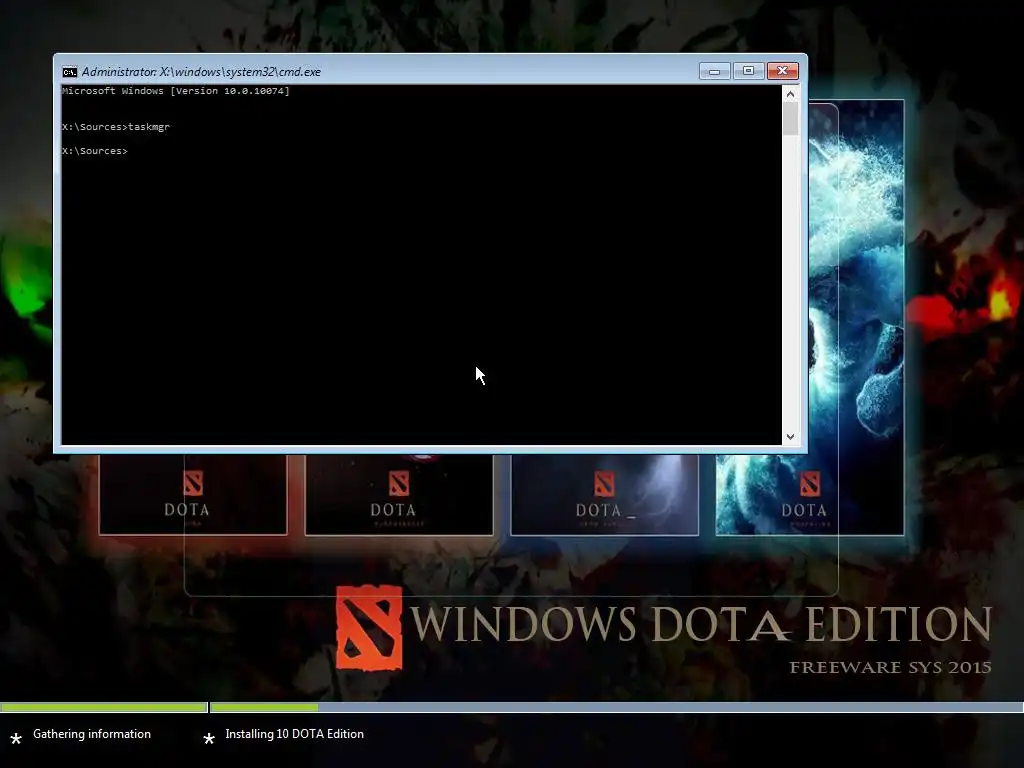The image size is (1024, 768).
Task: Click the cmd window title text
Action: click(201, 72)
